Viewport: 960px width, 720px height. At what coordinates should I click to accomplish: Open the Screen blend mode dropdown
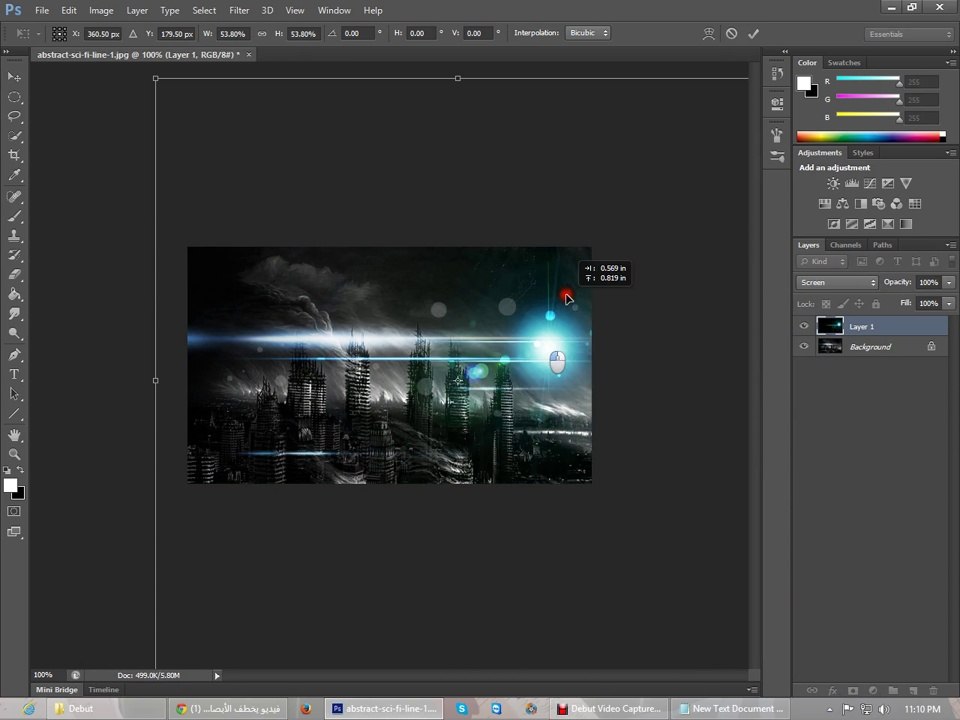click(x=837, y=282)
